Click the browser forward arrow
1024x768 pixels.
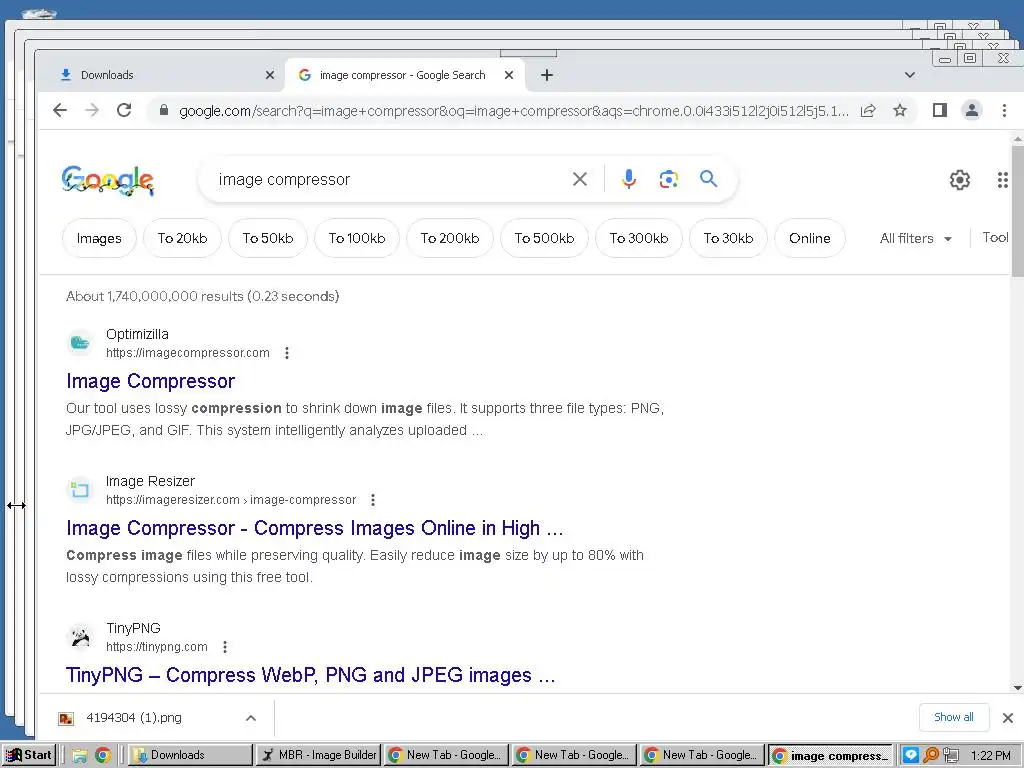[92, 110]
